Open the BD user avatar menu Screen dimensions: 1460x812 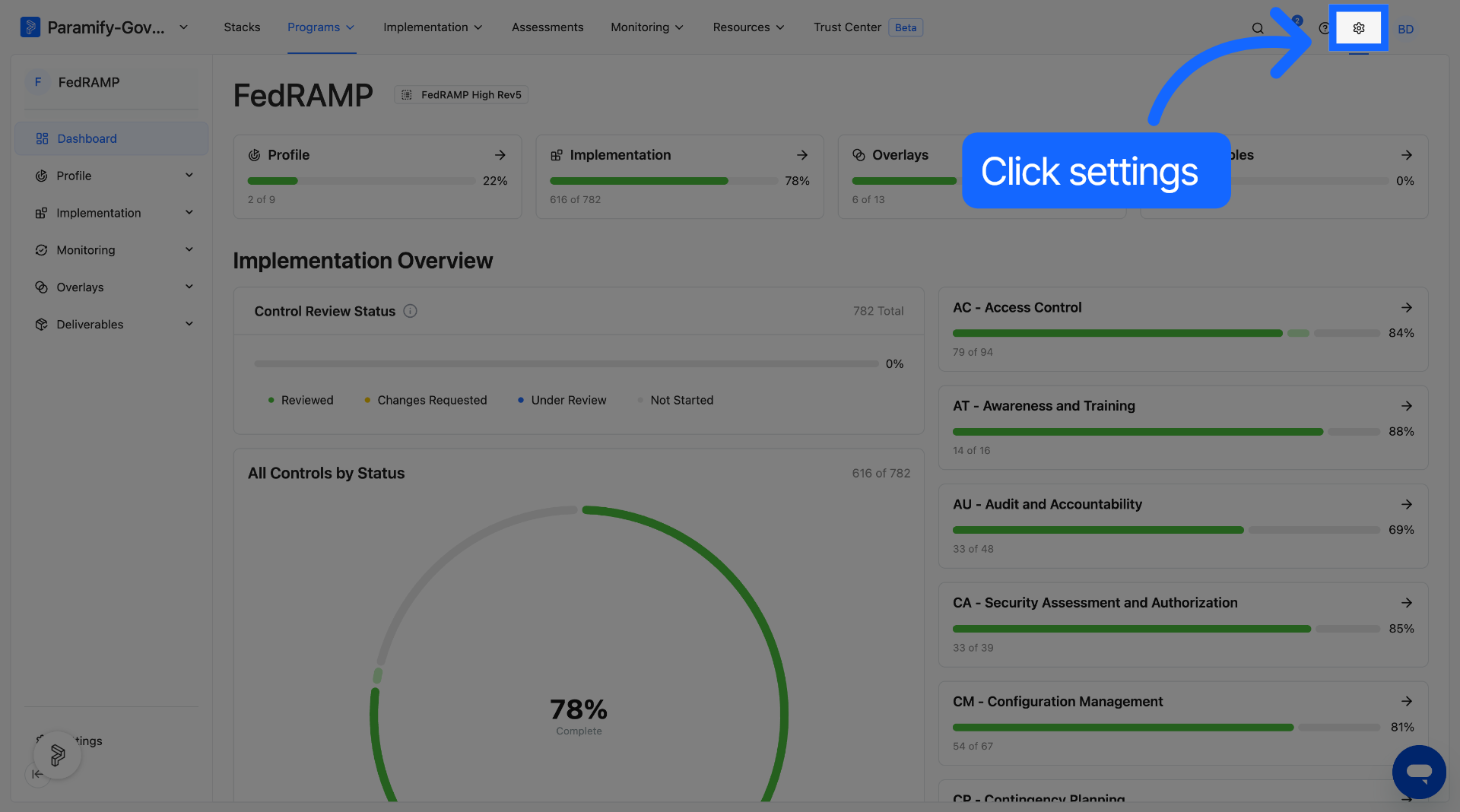1405,29
